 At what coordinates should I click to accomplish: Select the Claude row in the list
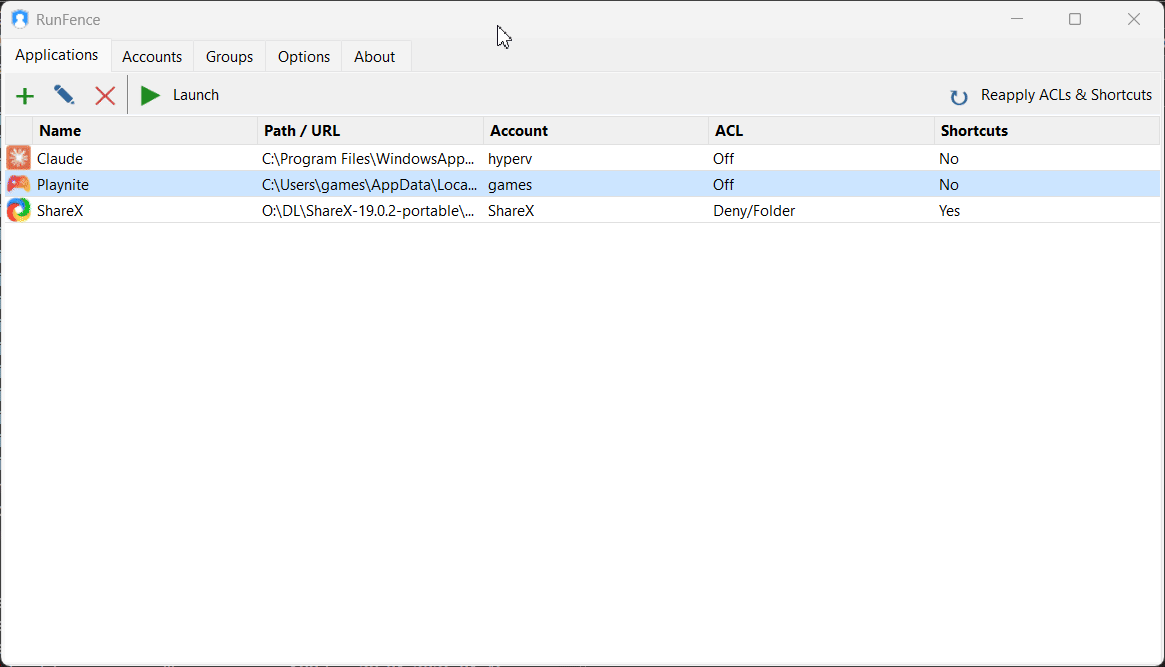400,157
